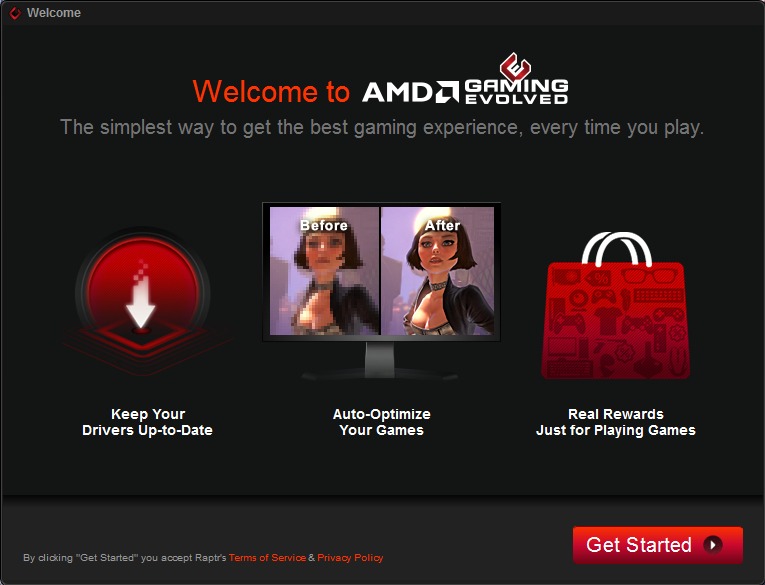Click the Welcome window title text
Image resolution: width=765 pixels, height=585 pixels.
click(54, 13)
